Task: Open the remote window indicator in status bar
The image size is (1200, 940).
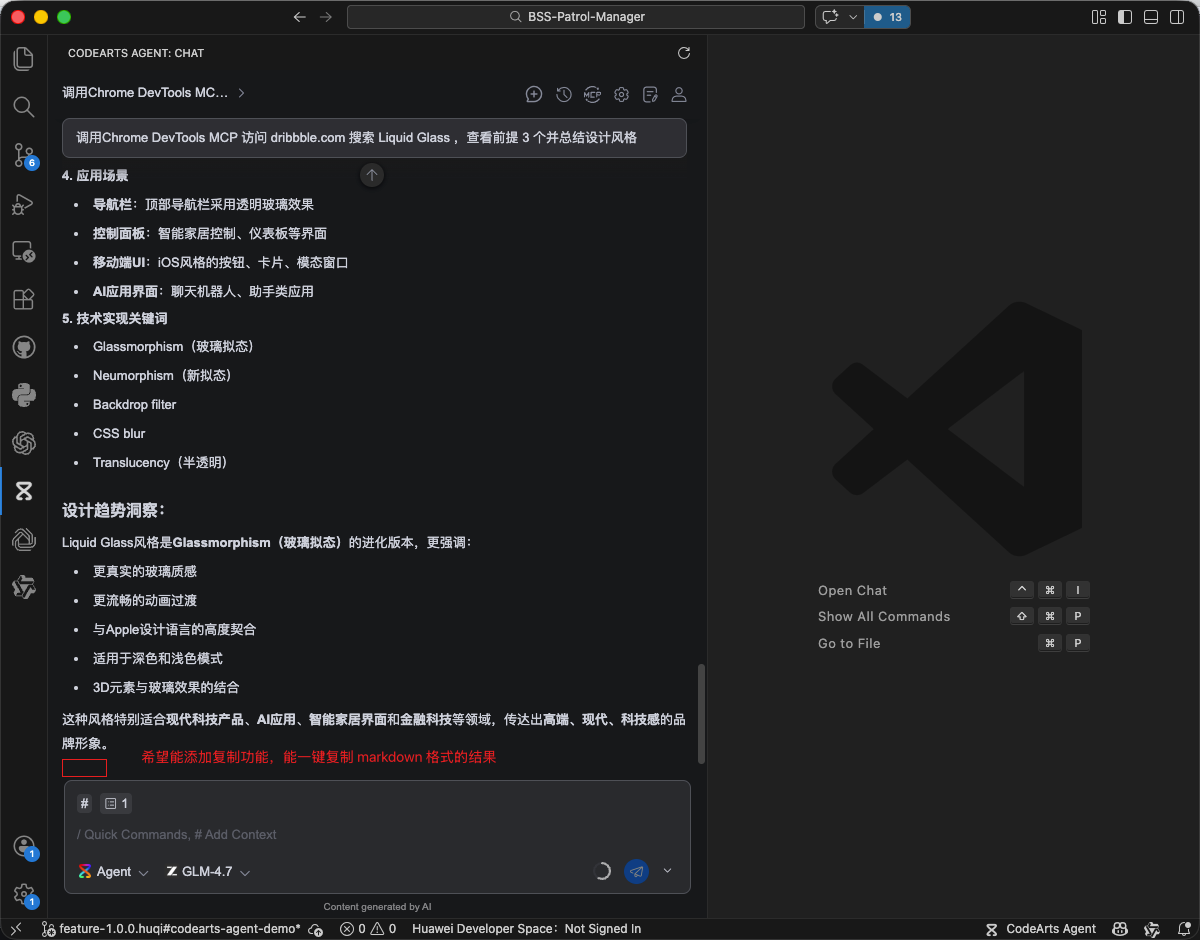Action: (16, 929)
